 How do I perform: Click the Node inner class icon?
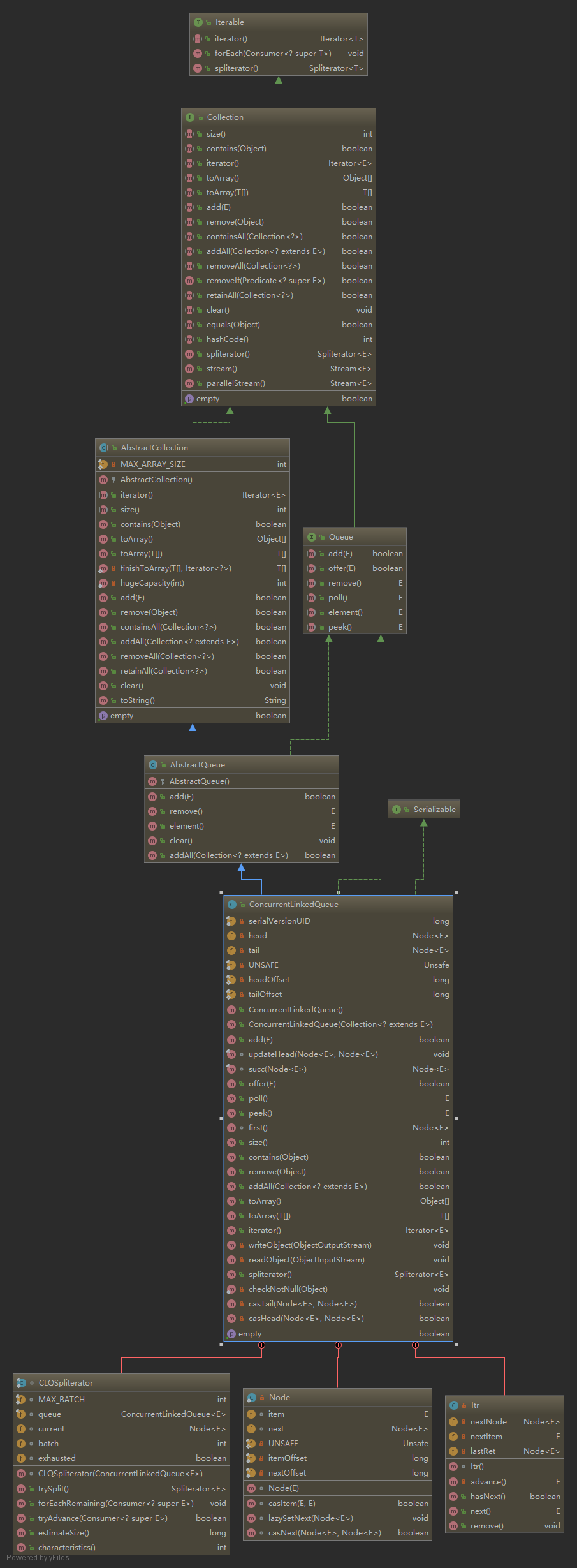(x=252, y=1398)
